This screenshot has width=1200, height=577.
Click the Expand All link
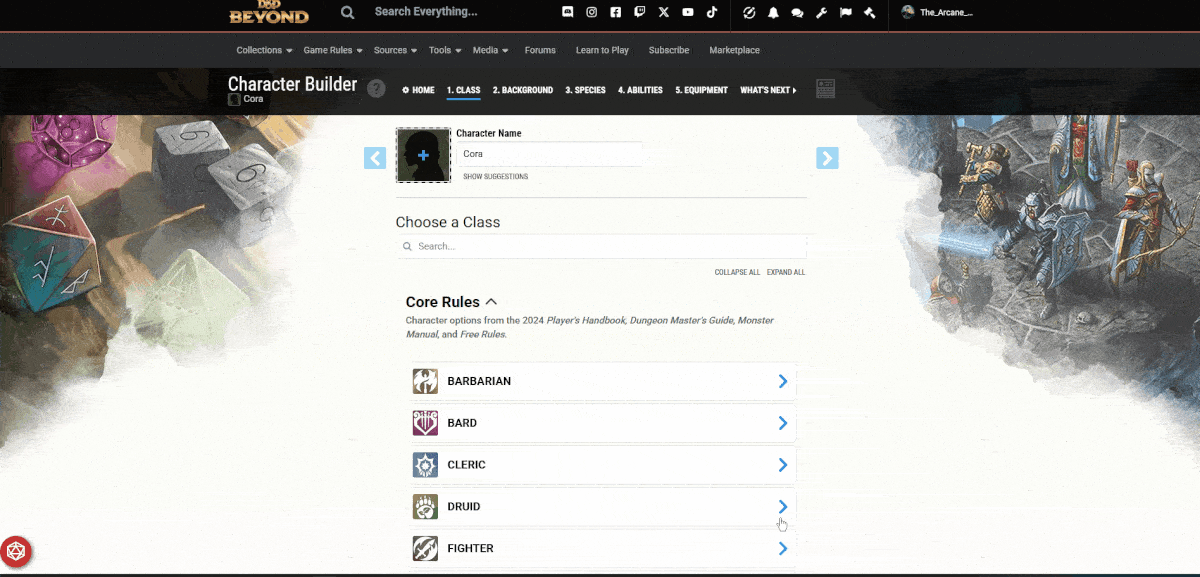(785, 272)
